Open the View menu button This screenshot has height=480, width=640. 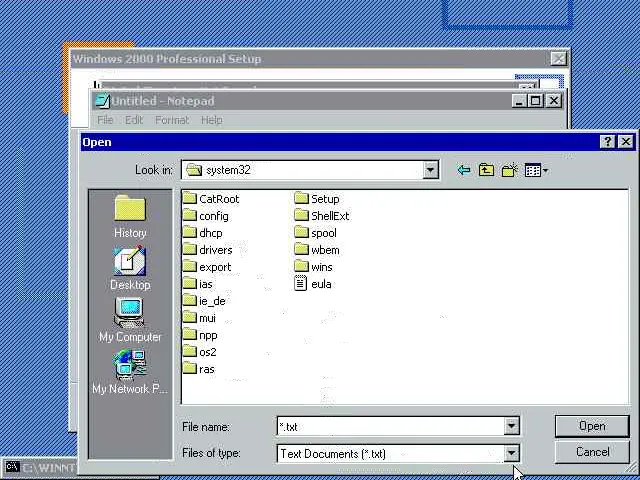click(536, 170)
